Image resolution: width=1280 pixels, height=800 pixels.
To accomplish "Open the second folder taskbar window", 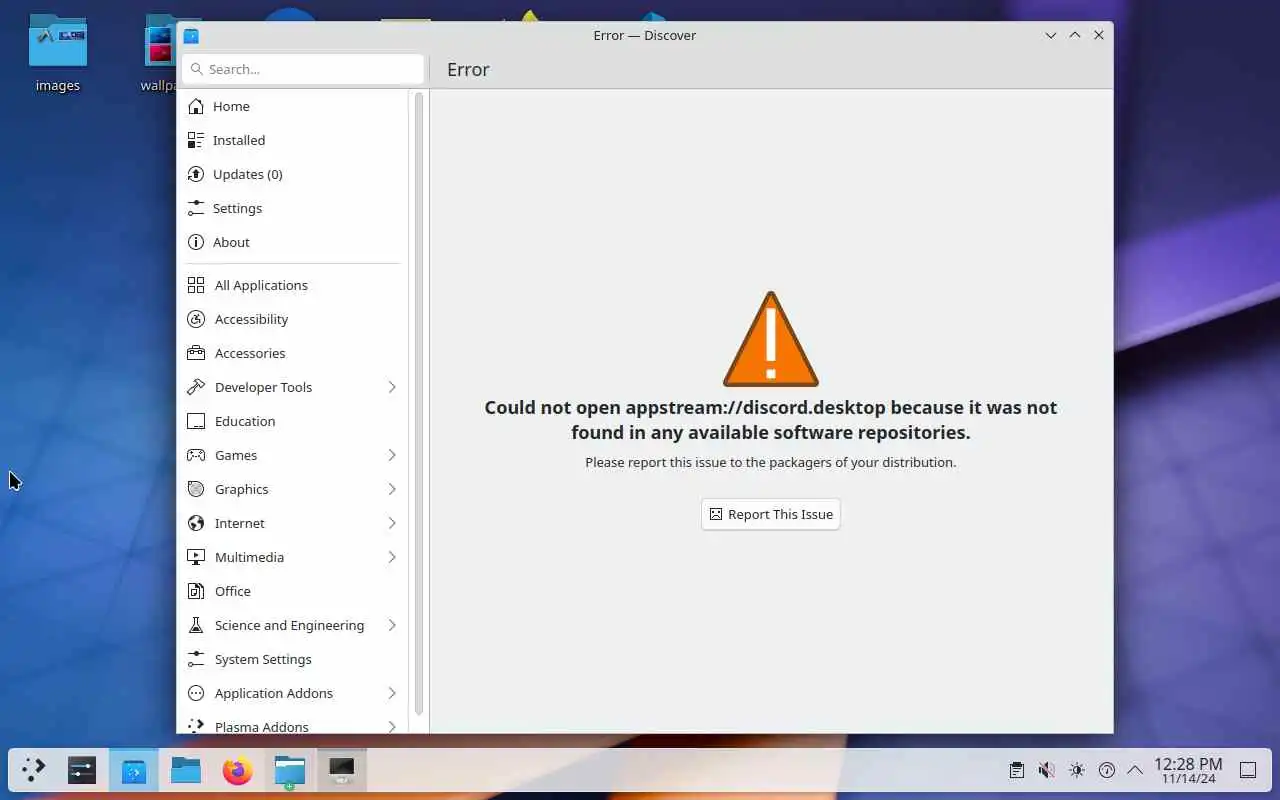I will point(290,770).
